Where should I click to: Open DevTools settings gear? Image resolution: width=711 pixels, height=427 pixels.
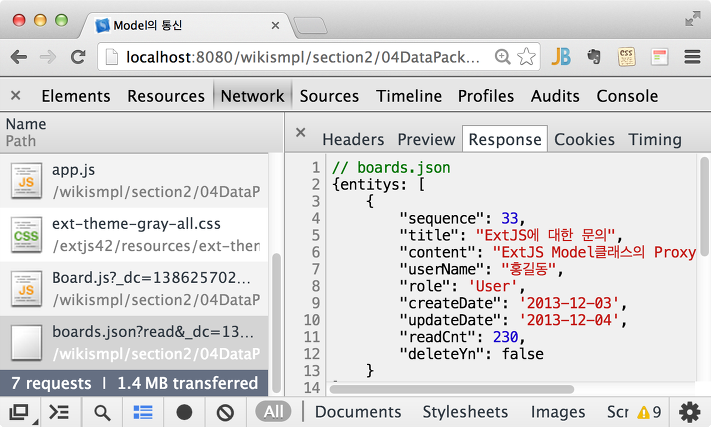click(x=690, y=412)
